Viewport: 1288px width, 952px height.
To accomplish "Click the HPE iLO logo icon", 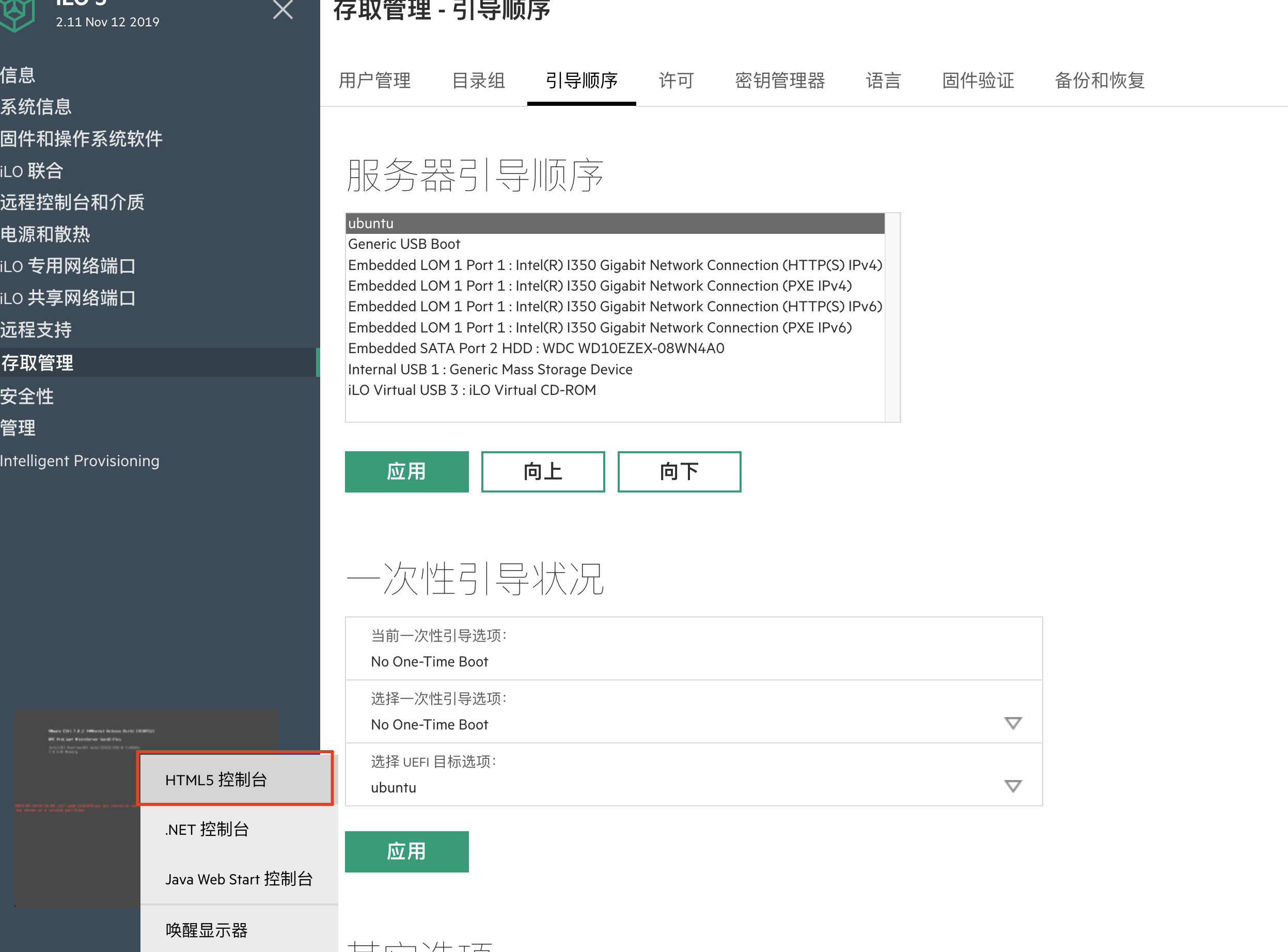I will (x=17, y=14).
